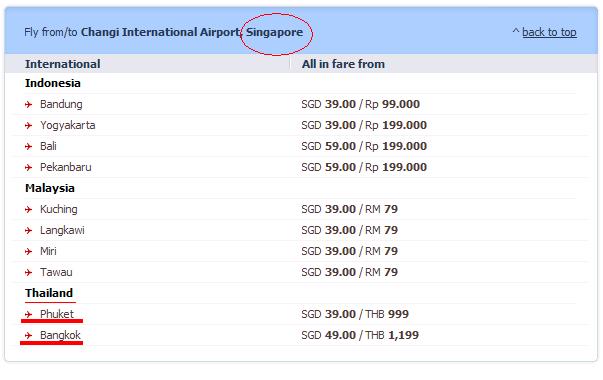The width and height of the screenshot is (603, 380).
Task: Click the airplane icon next to Tawau
Action: click(x=28, y=272)
